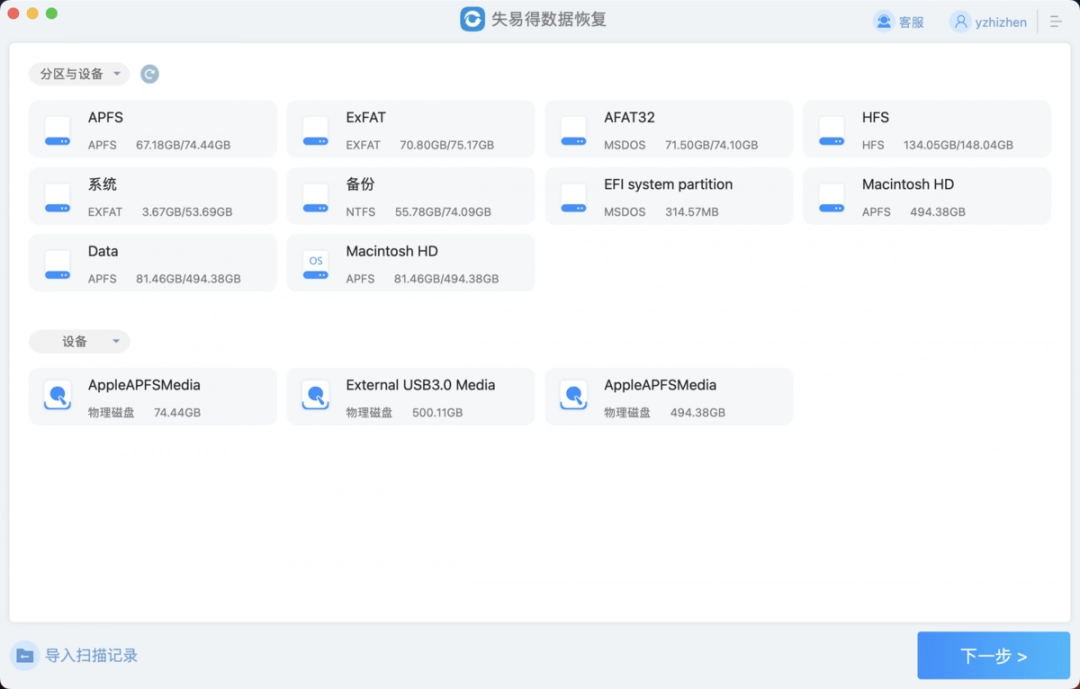Click the AppleAPFSMedia physical disk icon
This screenshot has height=689, width=1080.
coord(57,395)
